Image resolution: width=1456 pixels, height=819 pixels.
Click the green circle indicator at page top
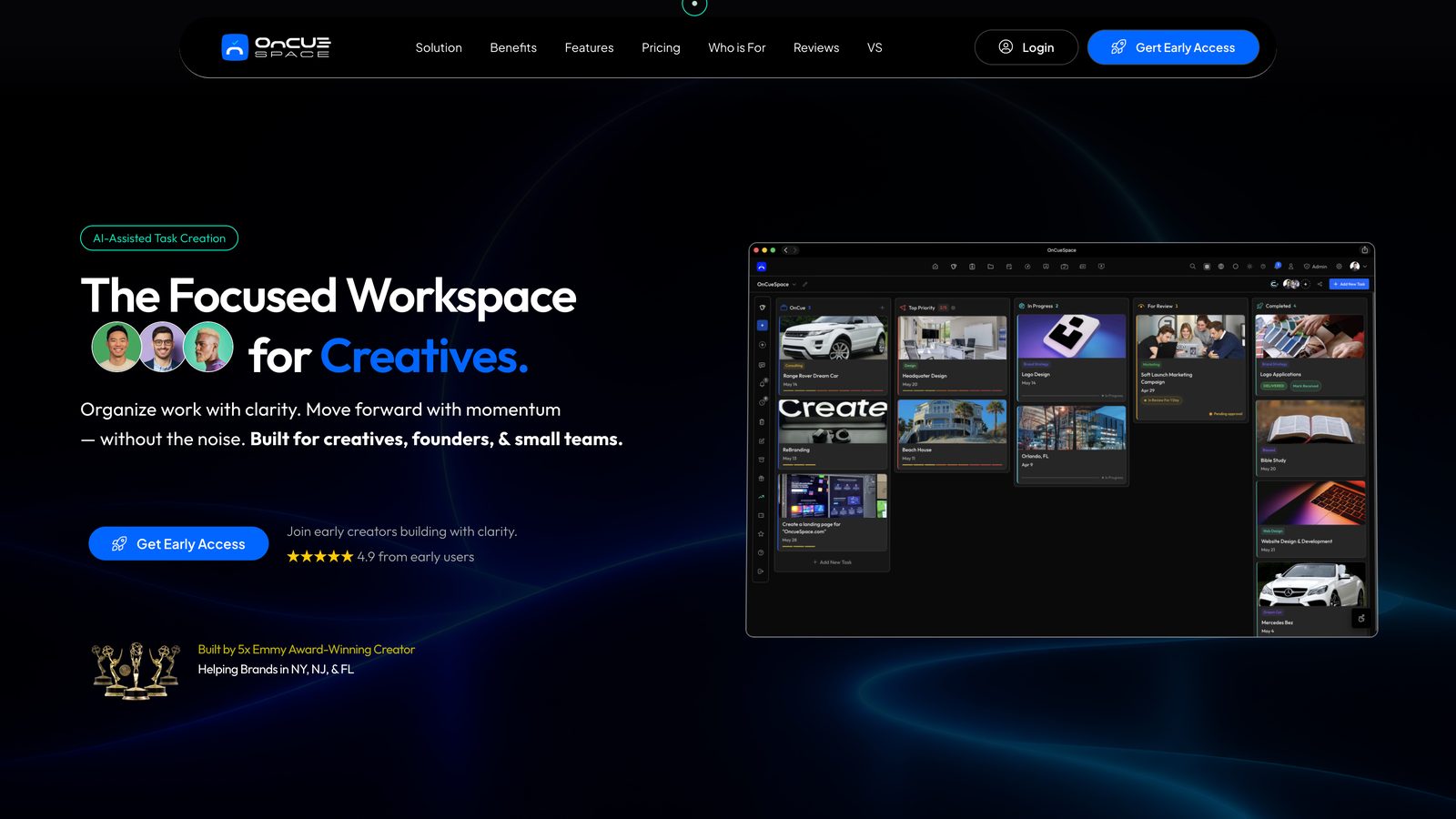click(694, 5)
